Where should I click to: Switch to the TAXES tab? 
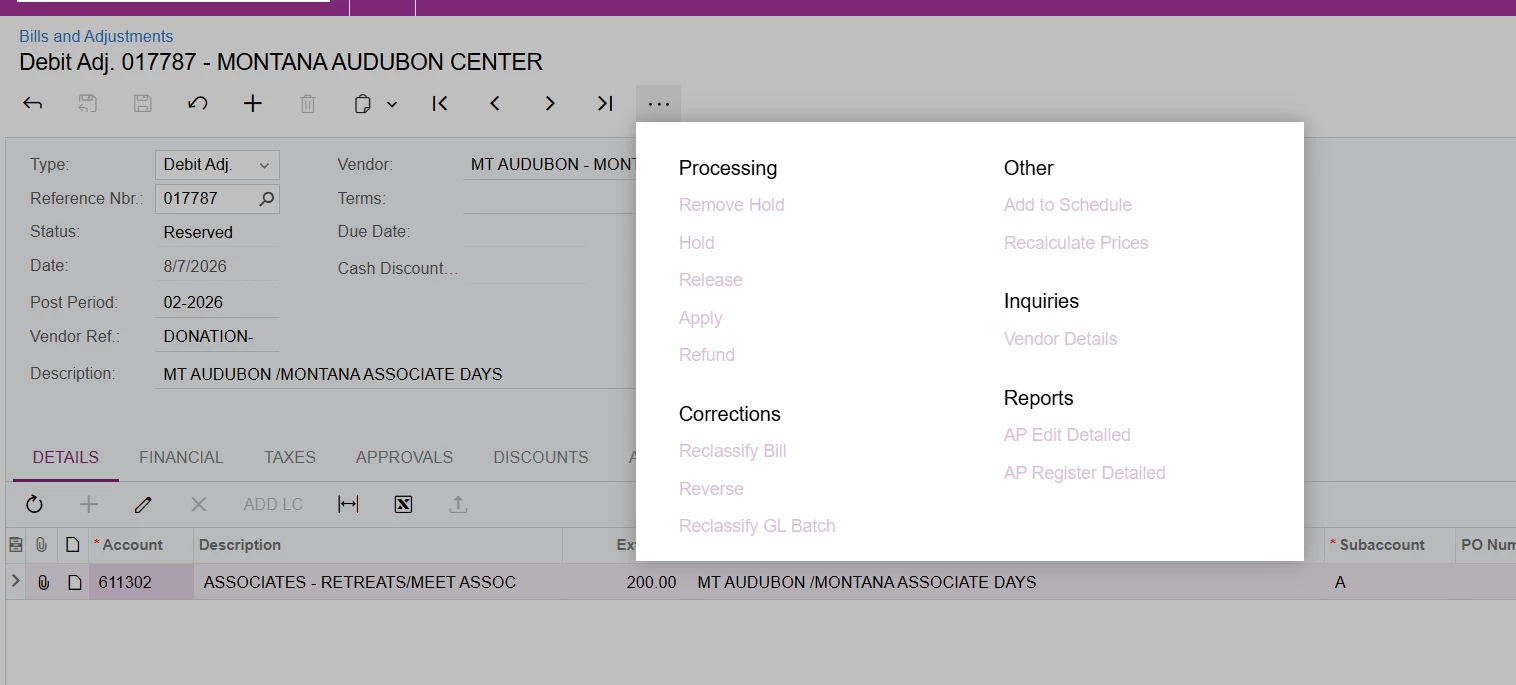[x=290, y=457]
